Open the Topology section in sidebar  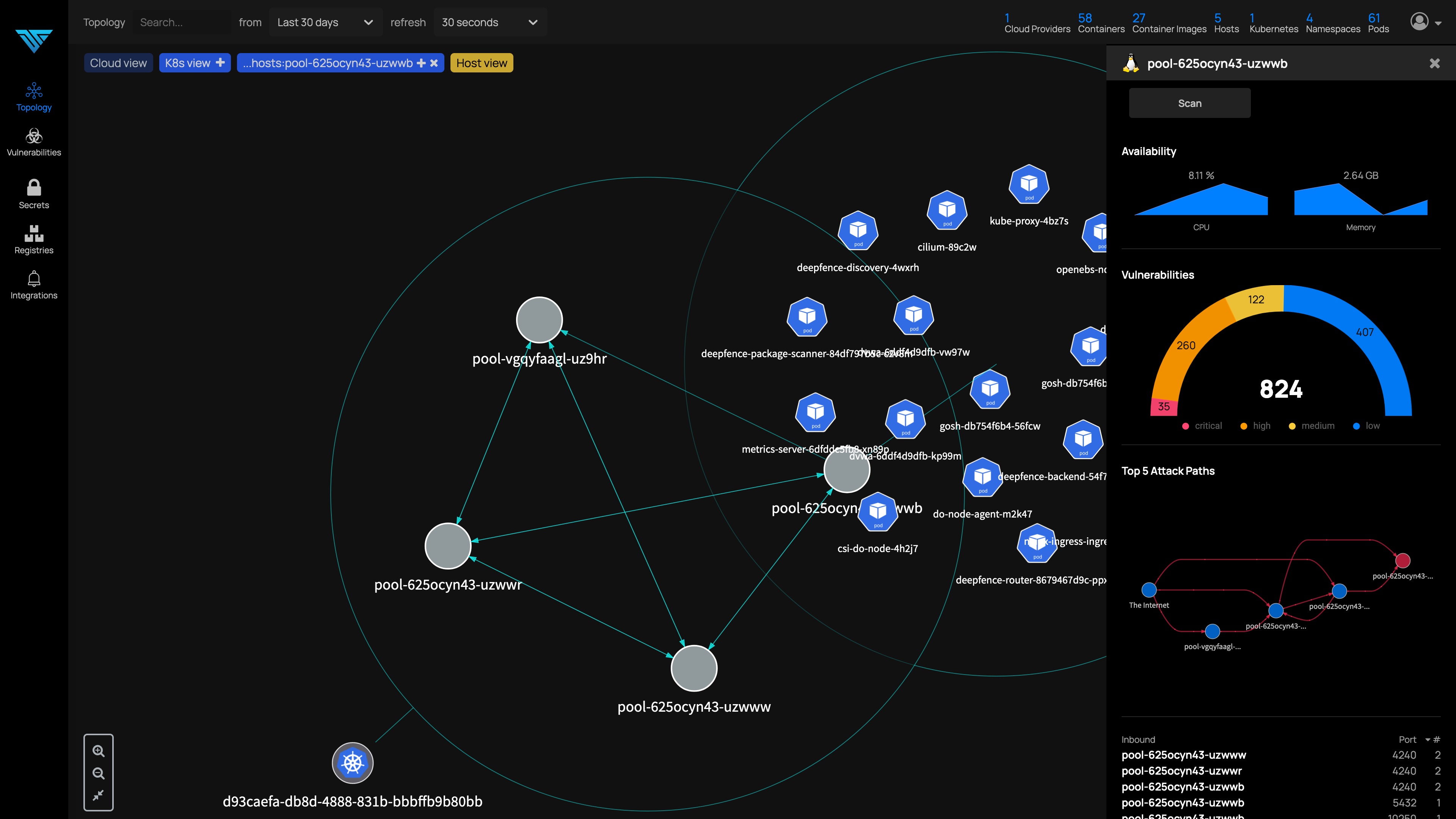click(x=34, y=97)
